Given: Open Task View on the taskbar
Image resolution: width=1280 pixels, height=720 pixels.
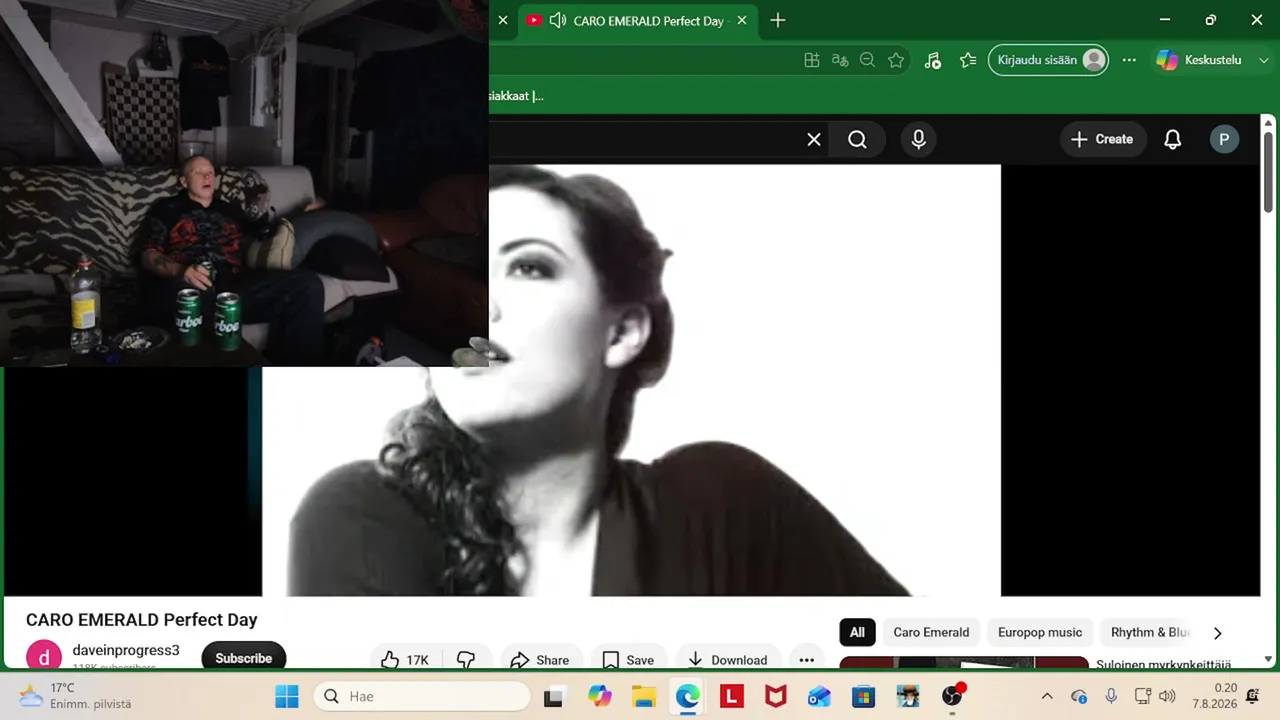Looking at the screenshot, I should click(553, 696).
